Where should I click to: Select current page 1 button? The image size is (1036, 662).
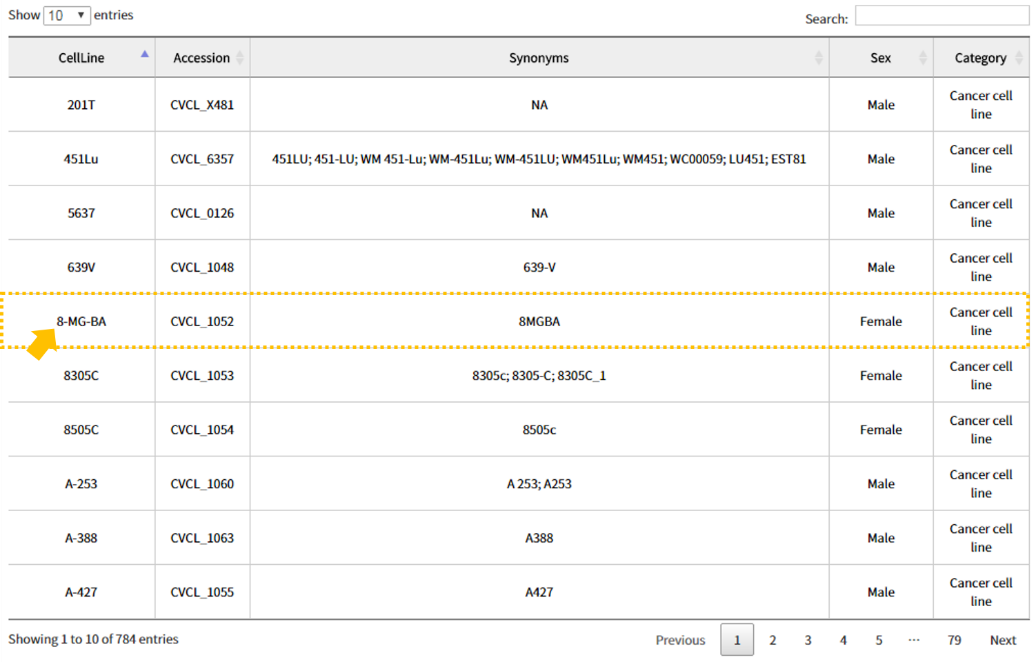tap(737, 640)
